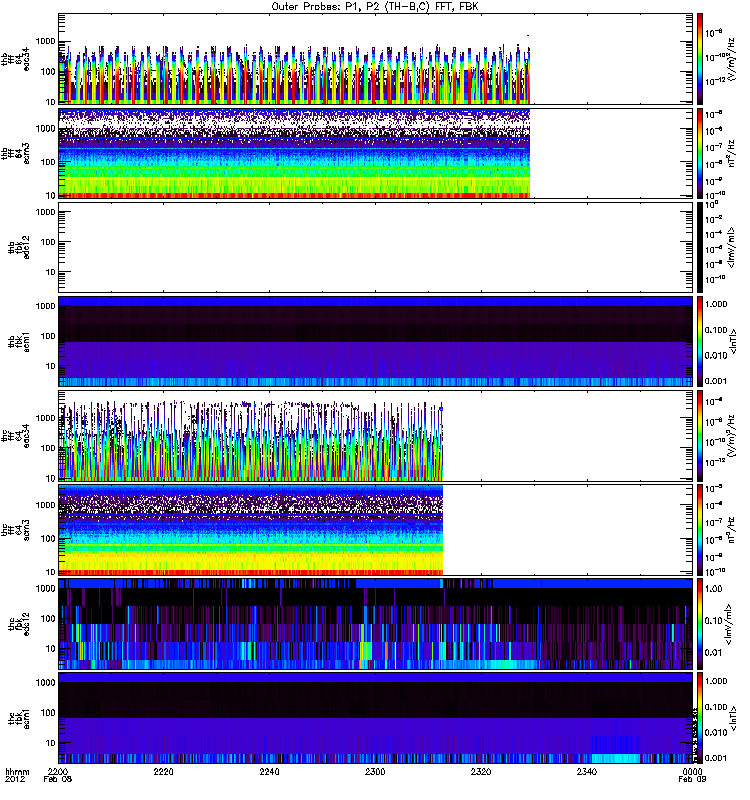The width and height of the screenshot is (750, 800).
Task: Click the 2240 time tick label
Action: coord(270,772)
